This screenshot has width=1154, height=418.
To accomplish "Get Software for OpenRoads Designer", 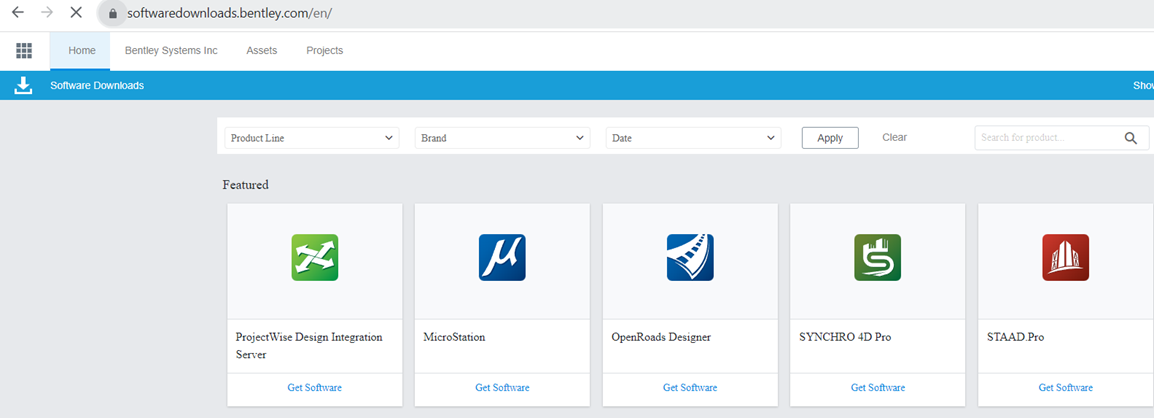I will [690, 387].
